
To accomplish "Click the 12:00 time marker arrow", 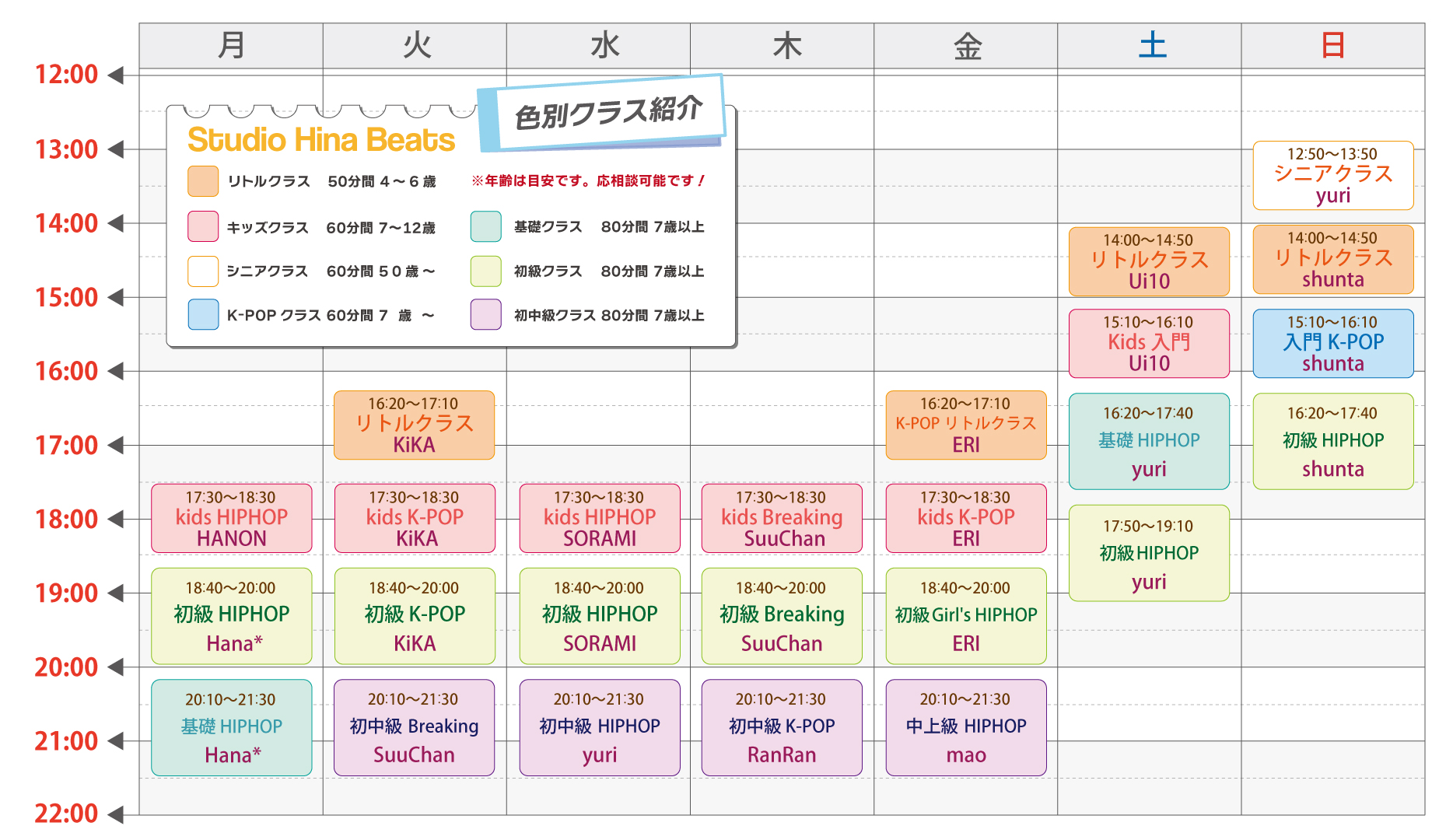I will [x=116, y=75].
